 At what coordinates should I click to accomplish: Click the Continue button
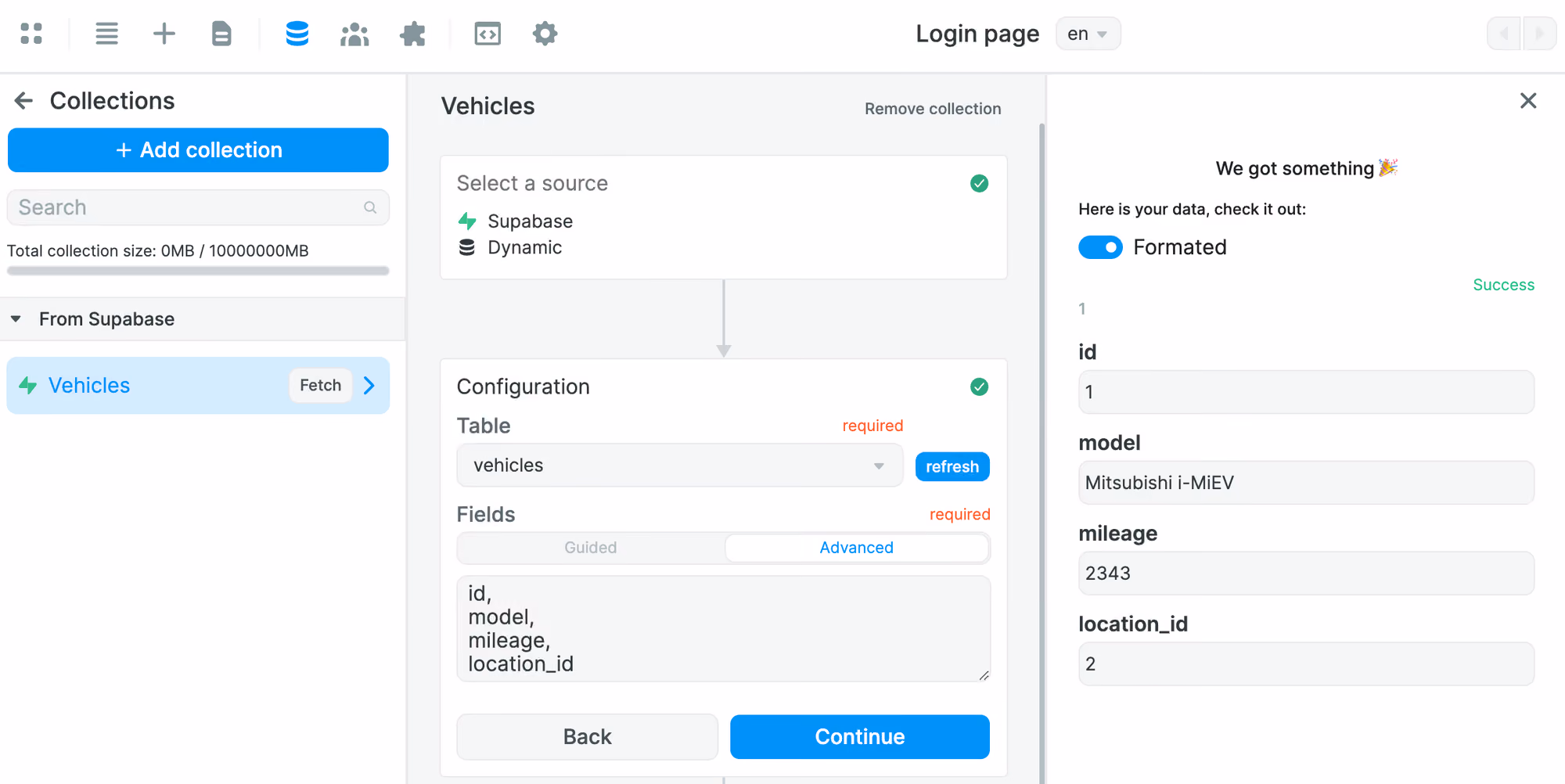pyautogui.click(x=859, y=737)
